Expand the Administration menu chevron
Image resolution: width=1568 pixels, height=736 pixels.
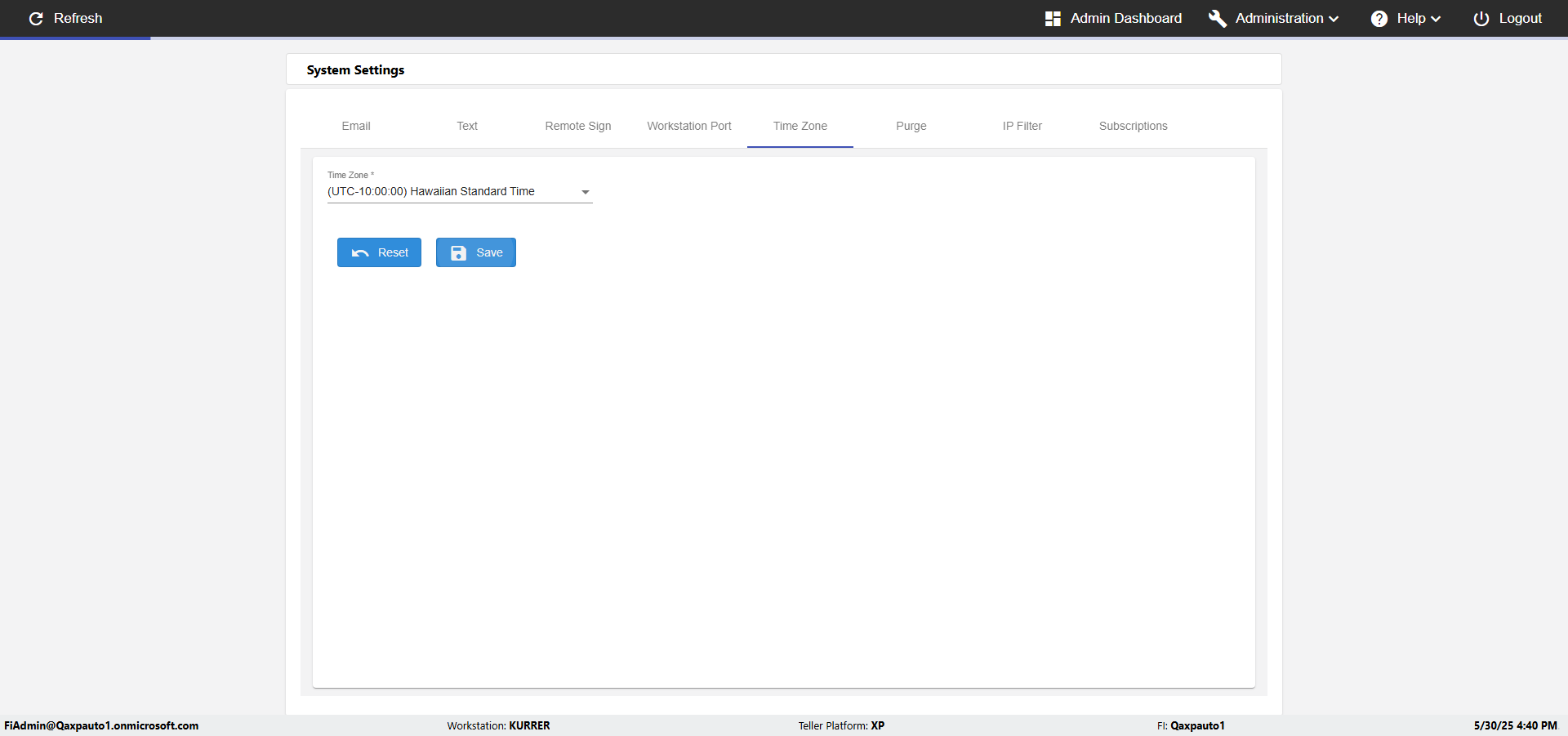click(x=1334, y=19)
